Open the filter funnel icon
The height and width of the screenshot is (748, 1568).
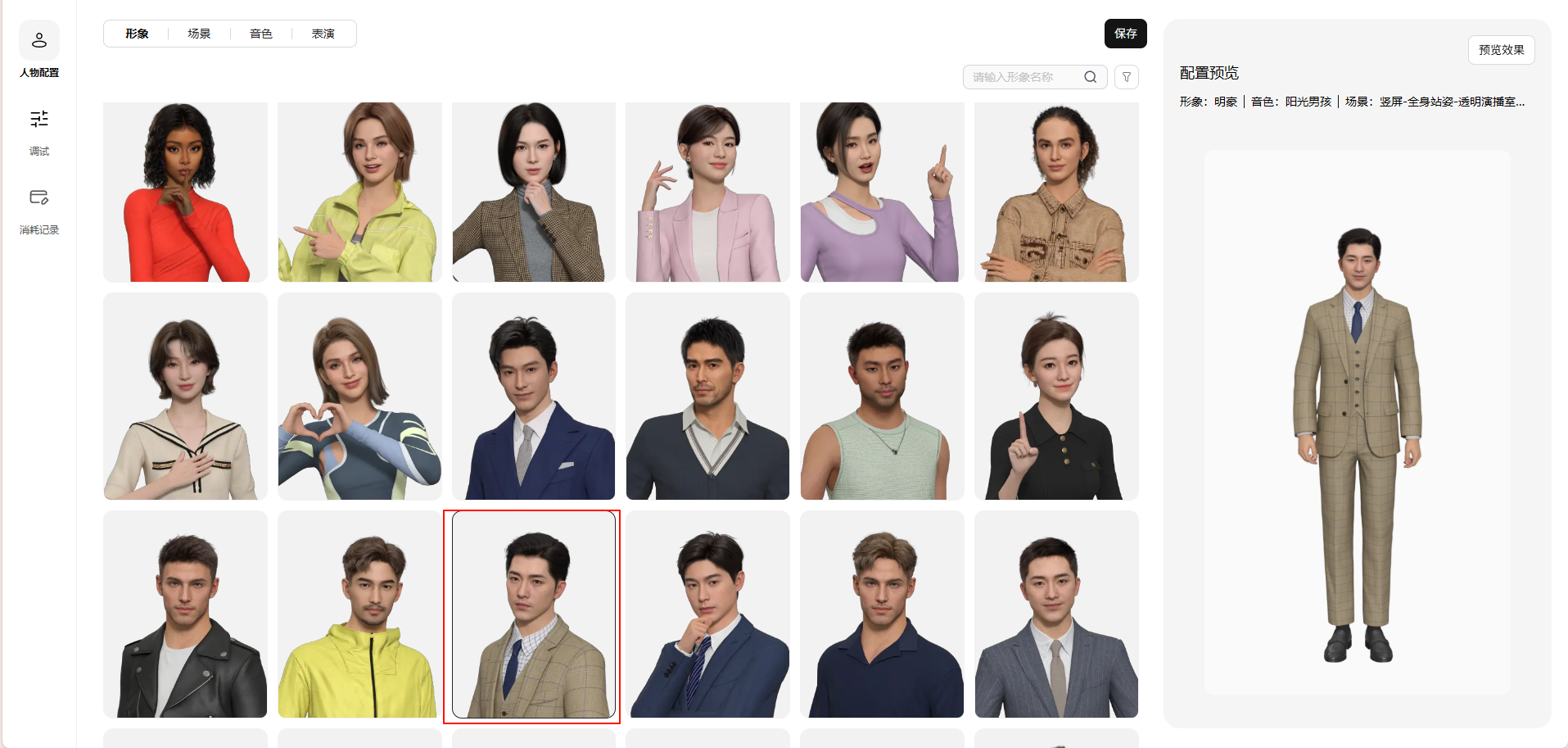click(1127, 77)
